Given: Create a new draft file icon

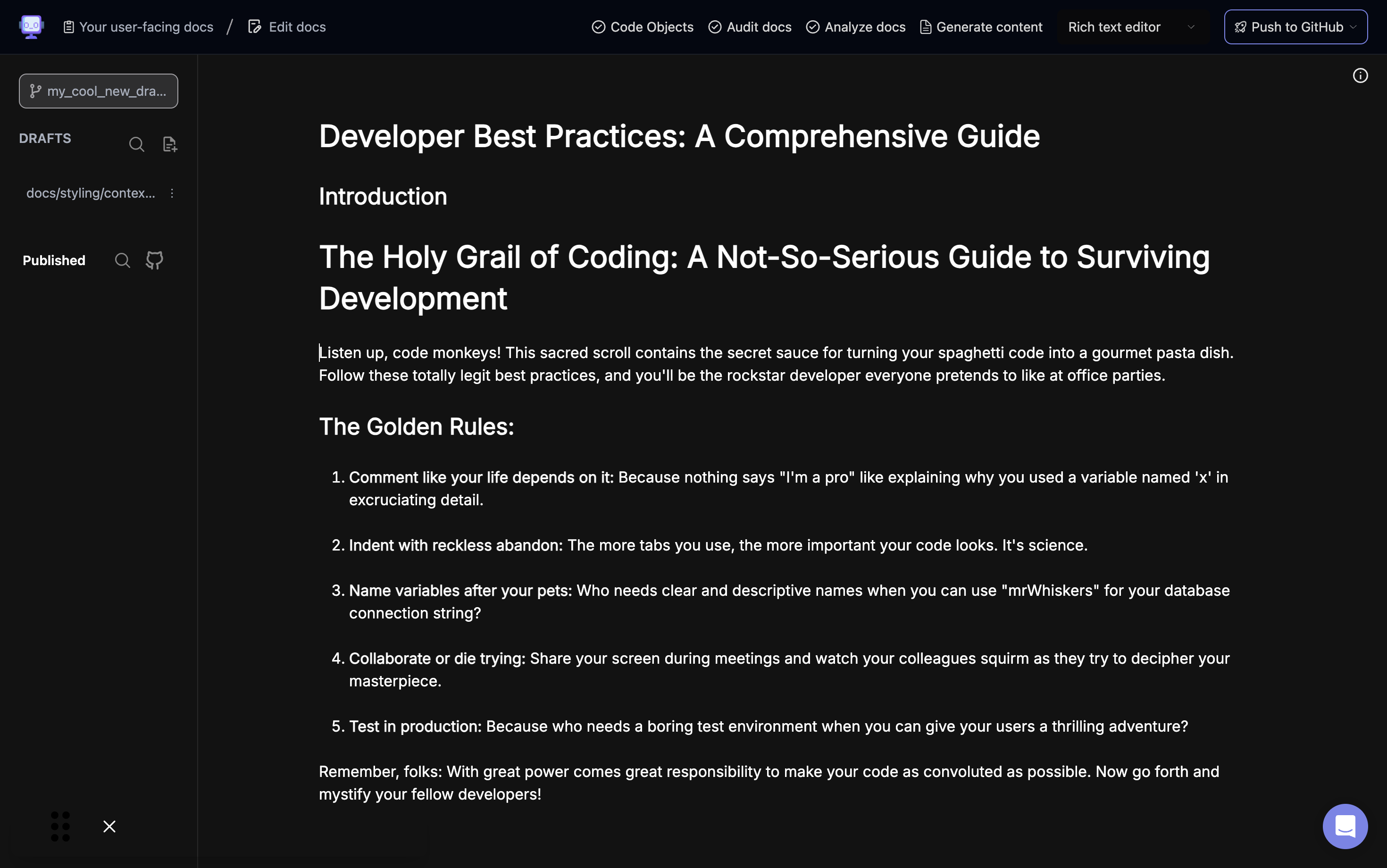Looking at the screenshot, I should [170, 144].
